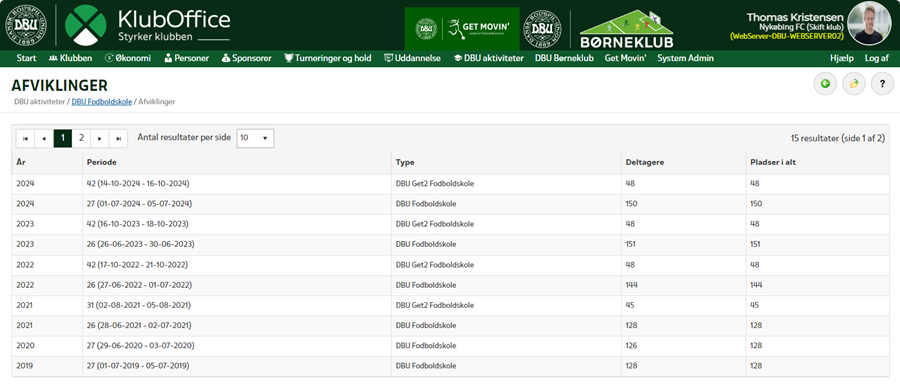Open the Personer menu
Image resolution: width=900 pixels, height=388 pixels.
pyautogui.click(x=187, y=58)
